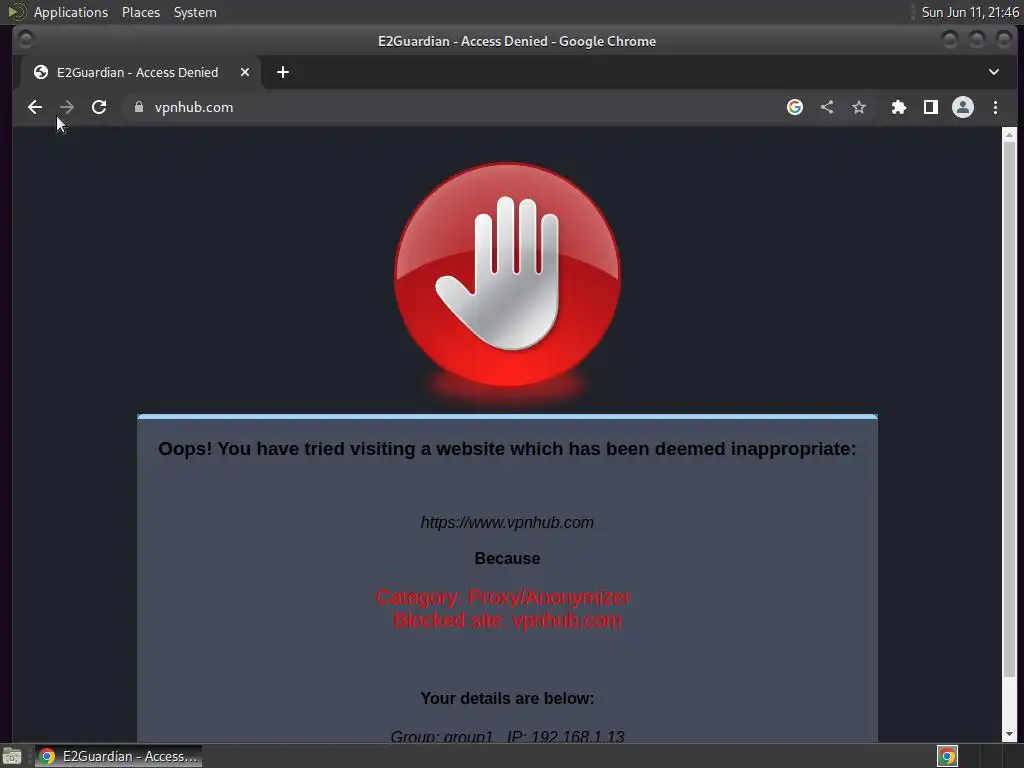Close the Chrome window

[x=1004, y=40]
